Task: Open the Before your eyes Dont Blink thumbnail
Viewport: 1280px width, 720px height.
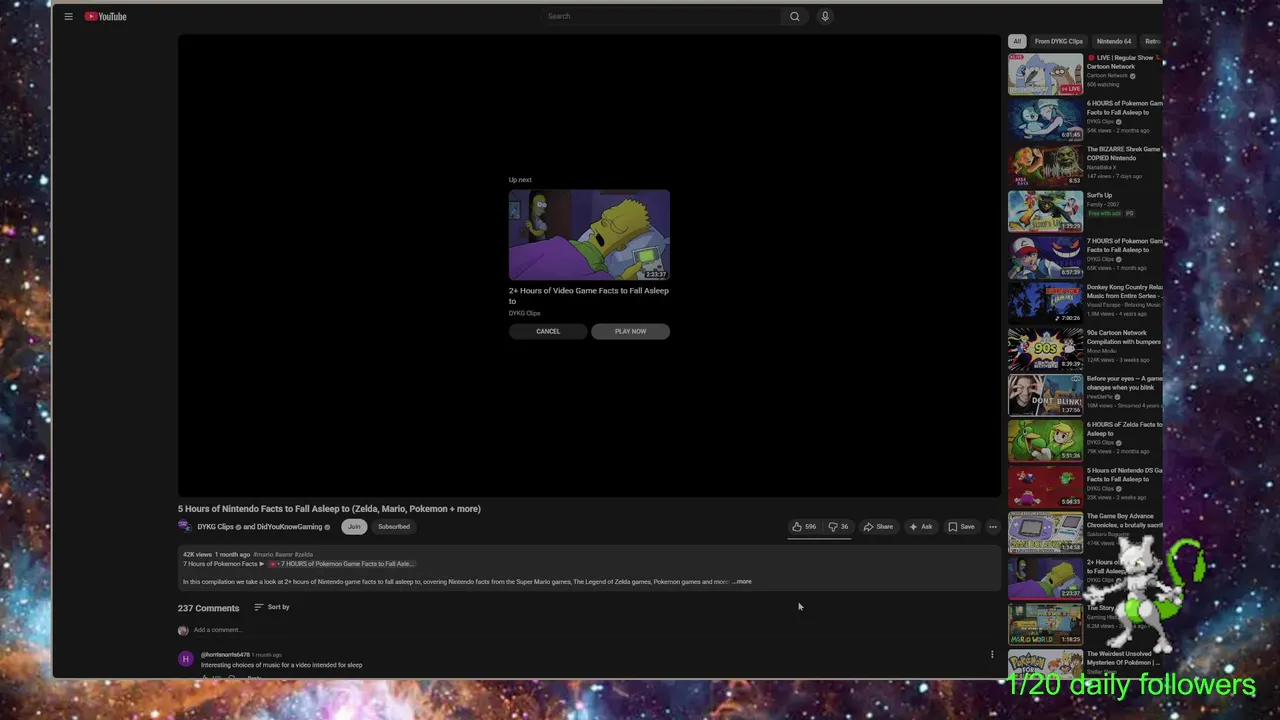Action: pos(1045,396)
